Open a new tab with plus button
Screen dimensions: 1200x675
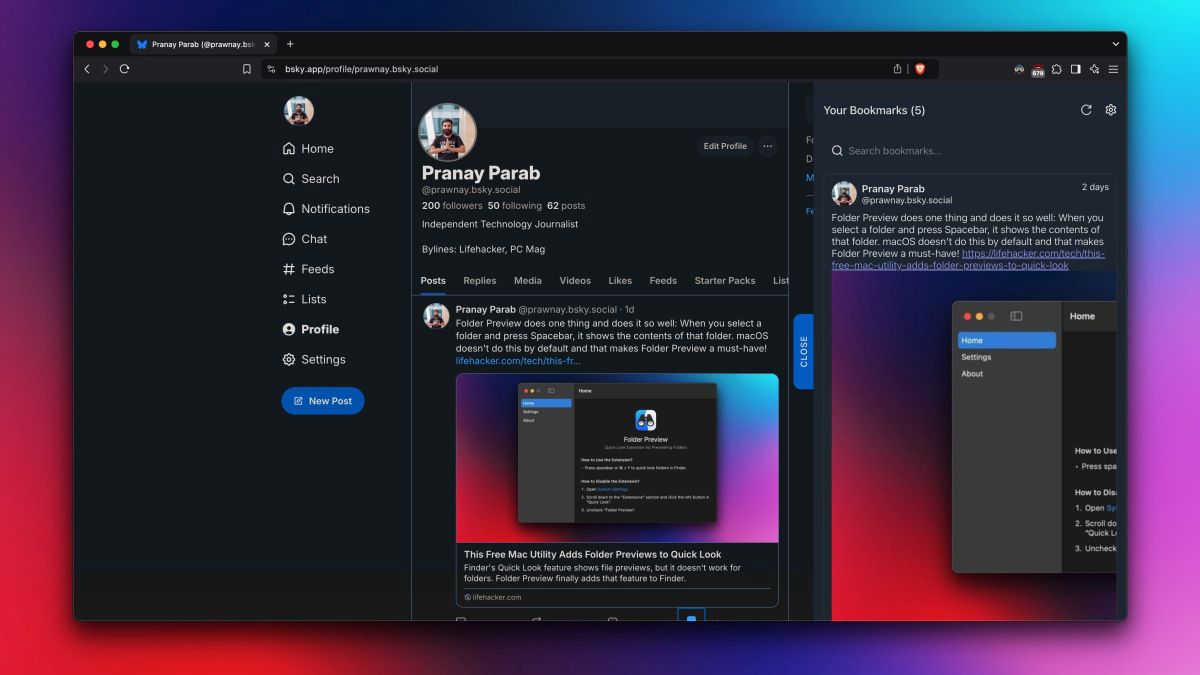[x=290, y=44]
